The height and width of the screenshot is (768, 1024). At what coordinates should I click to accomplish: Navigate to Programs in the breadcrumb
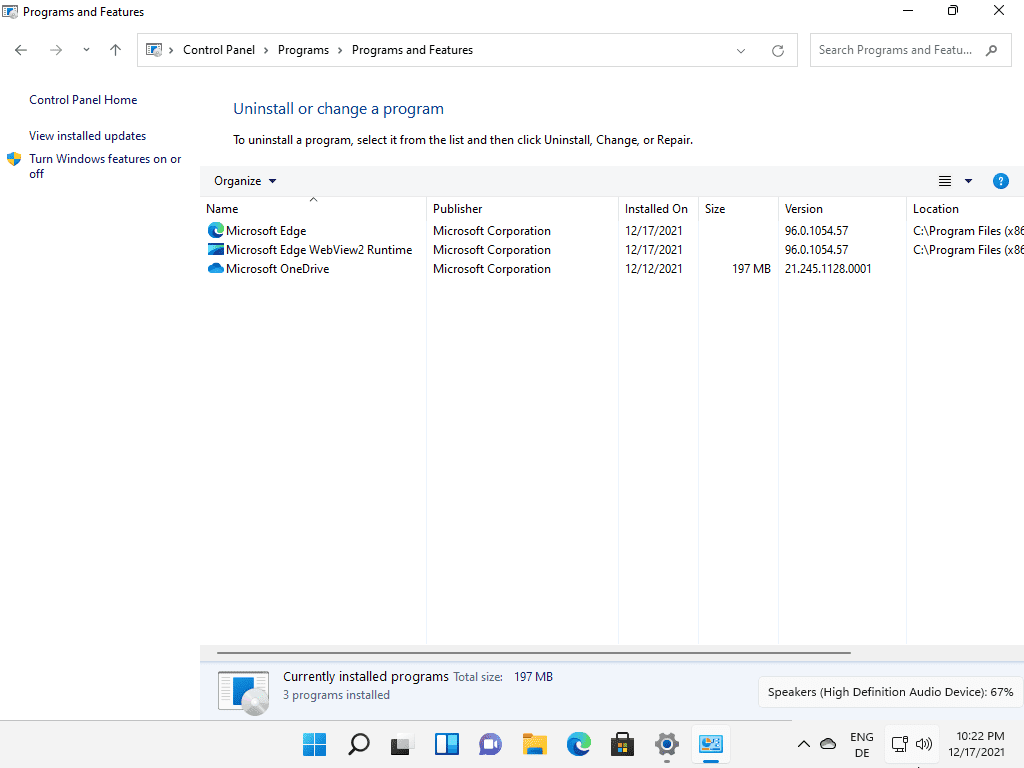(303, 49)
